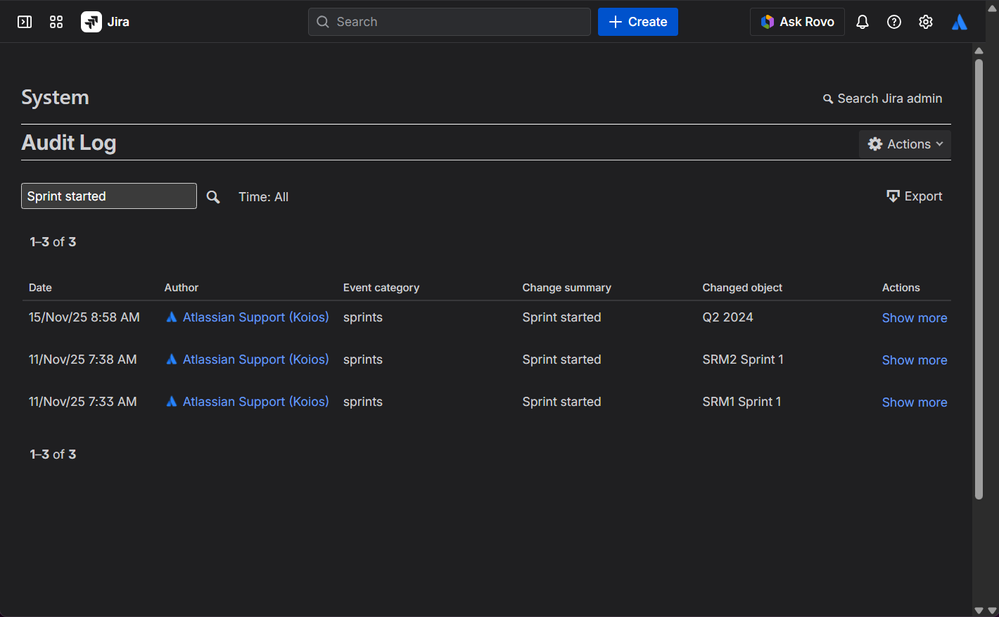Expand the Actions dropdown

pos(905,144)
